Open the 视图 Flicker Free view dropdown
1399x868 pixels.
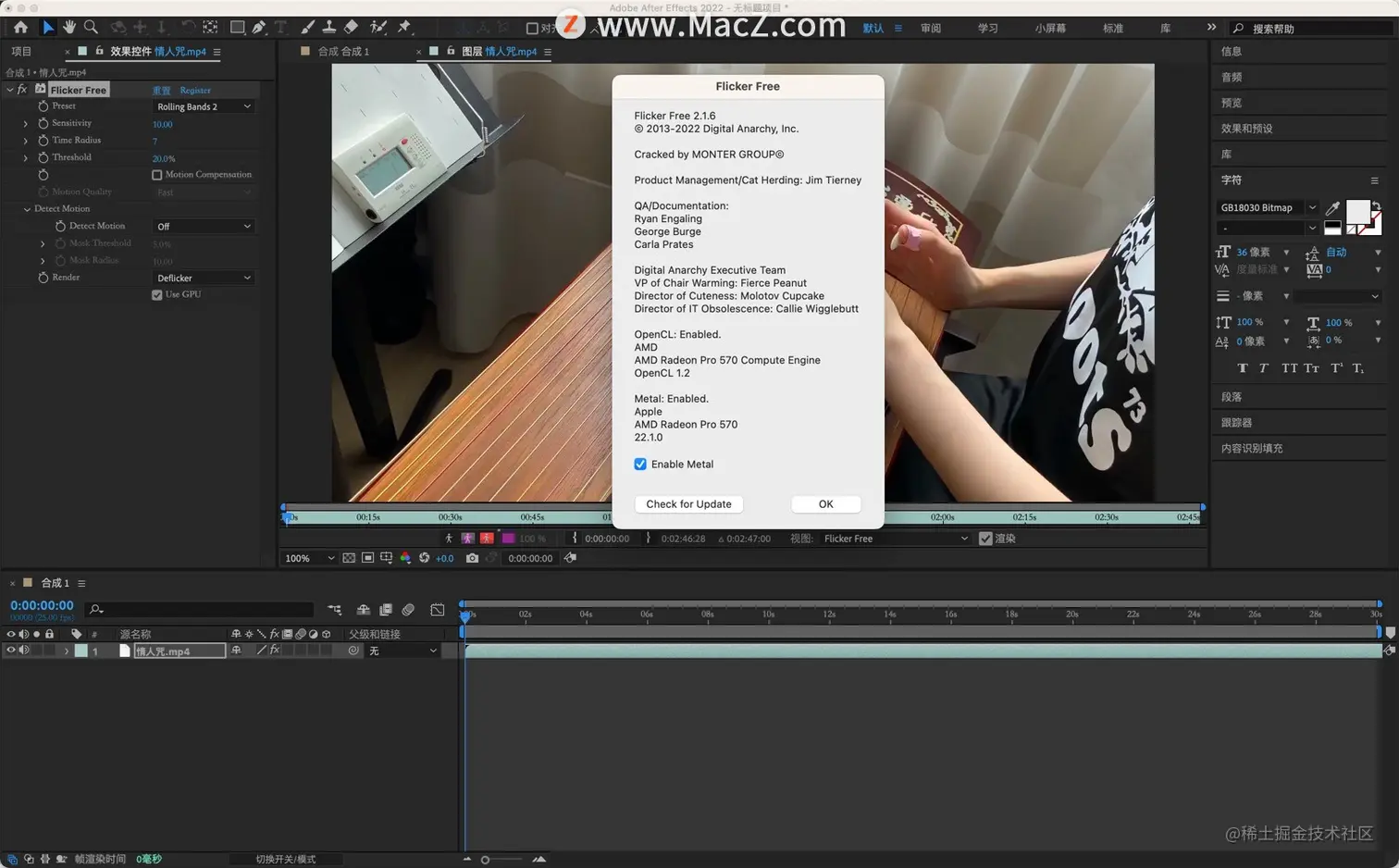(895, 539)
